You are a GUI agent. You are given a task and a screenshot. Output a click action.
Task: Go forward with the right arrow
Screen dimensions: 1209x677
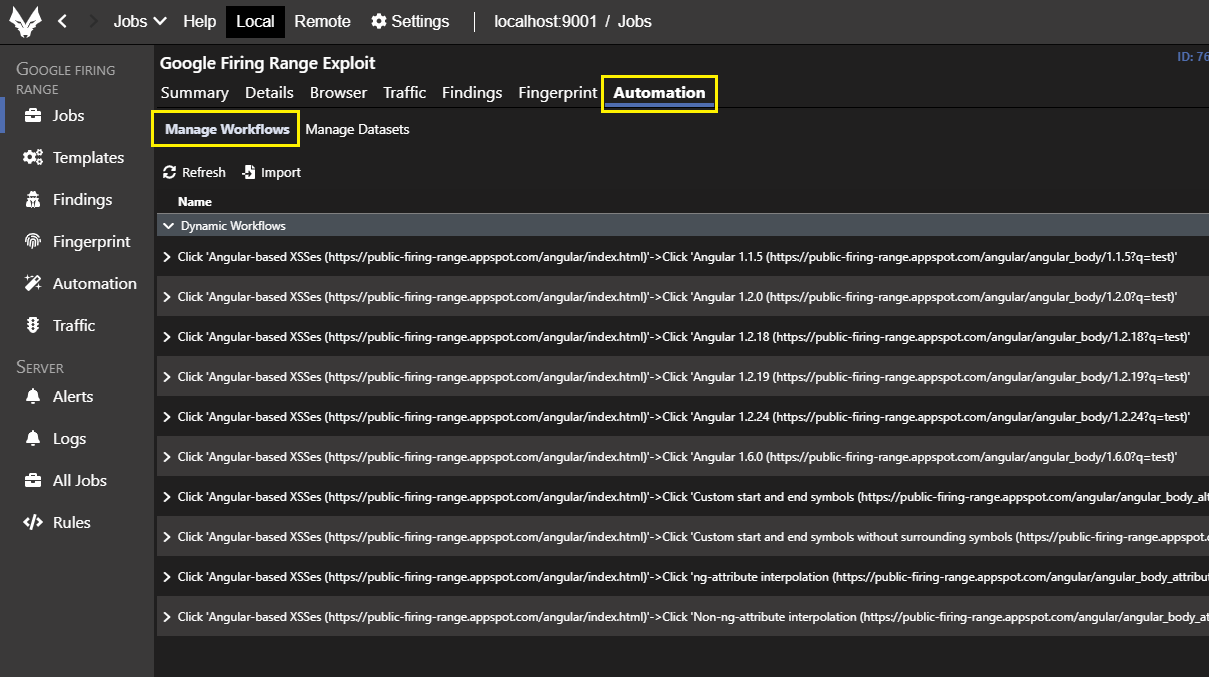(94, 21)
